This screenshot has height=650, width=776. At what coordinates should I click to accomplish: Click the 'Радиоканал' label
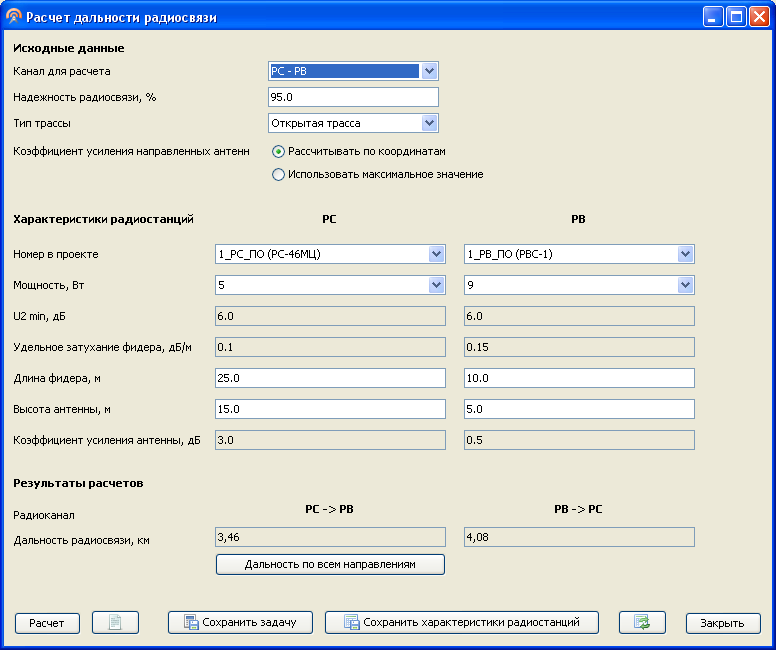coord(44,515)
